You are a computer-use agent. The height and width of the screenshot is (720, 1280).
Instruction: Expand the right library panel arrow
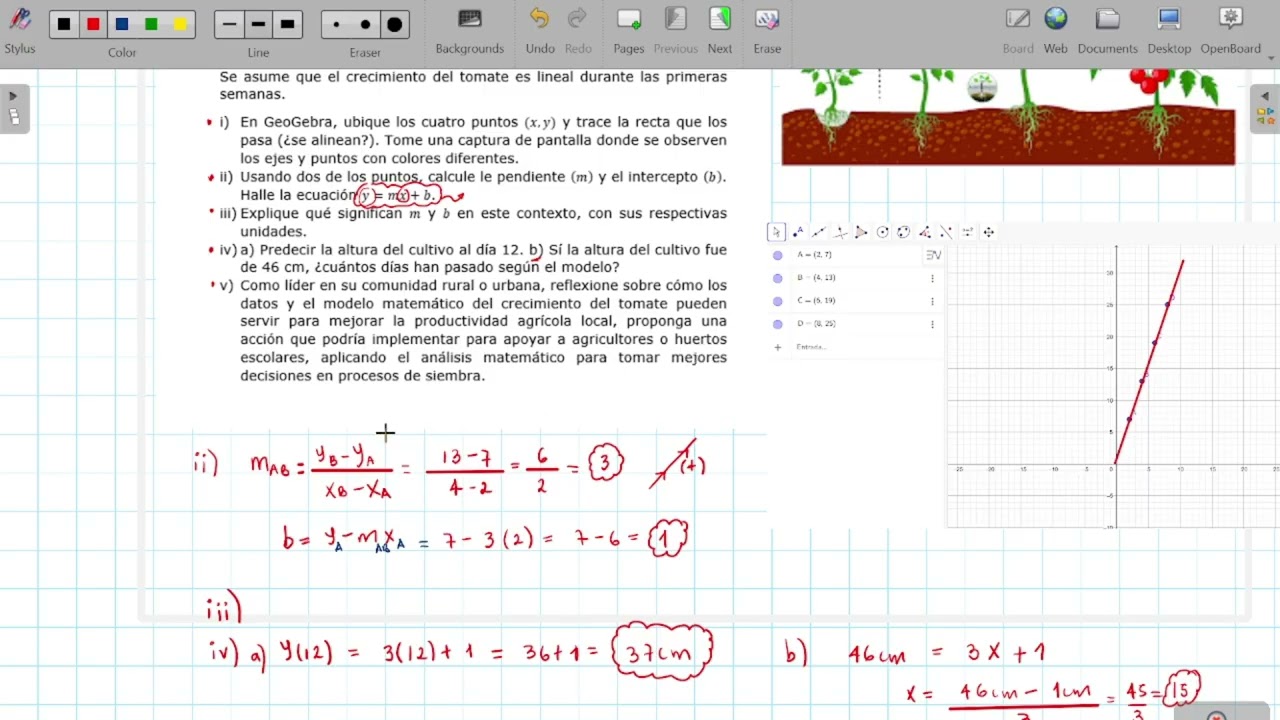(x=1265, y=97)
